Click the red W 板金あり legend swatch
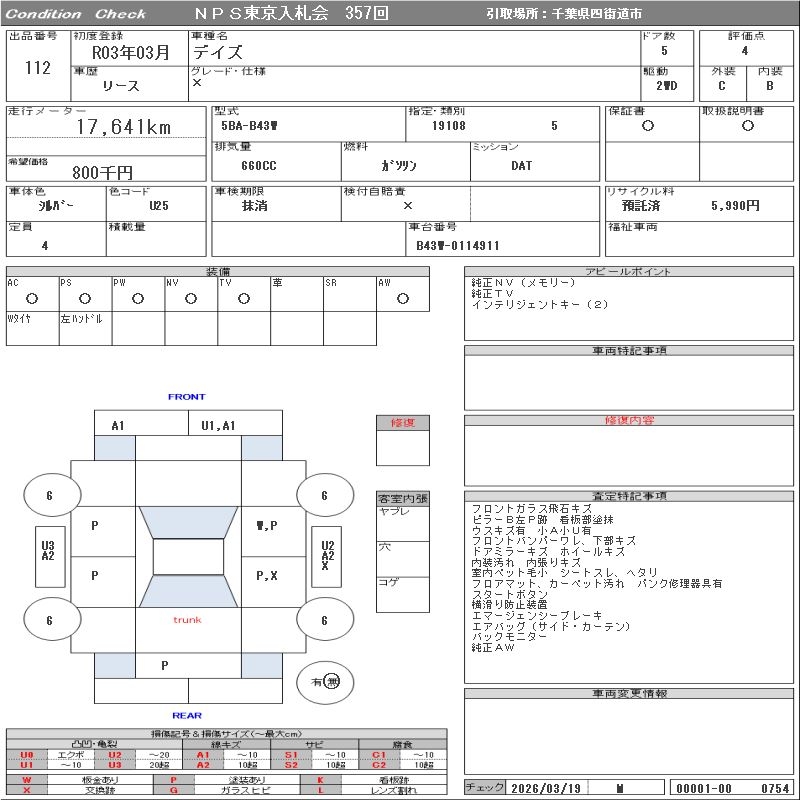This screenshot has width=800, height=800. click(27, 780)
